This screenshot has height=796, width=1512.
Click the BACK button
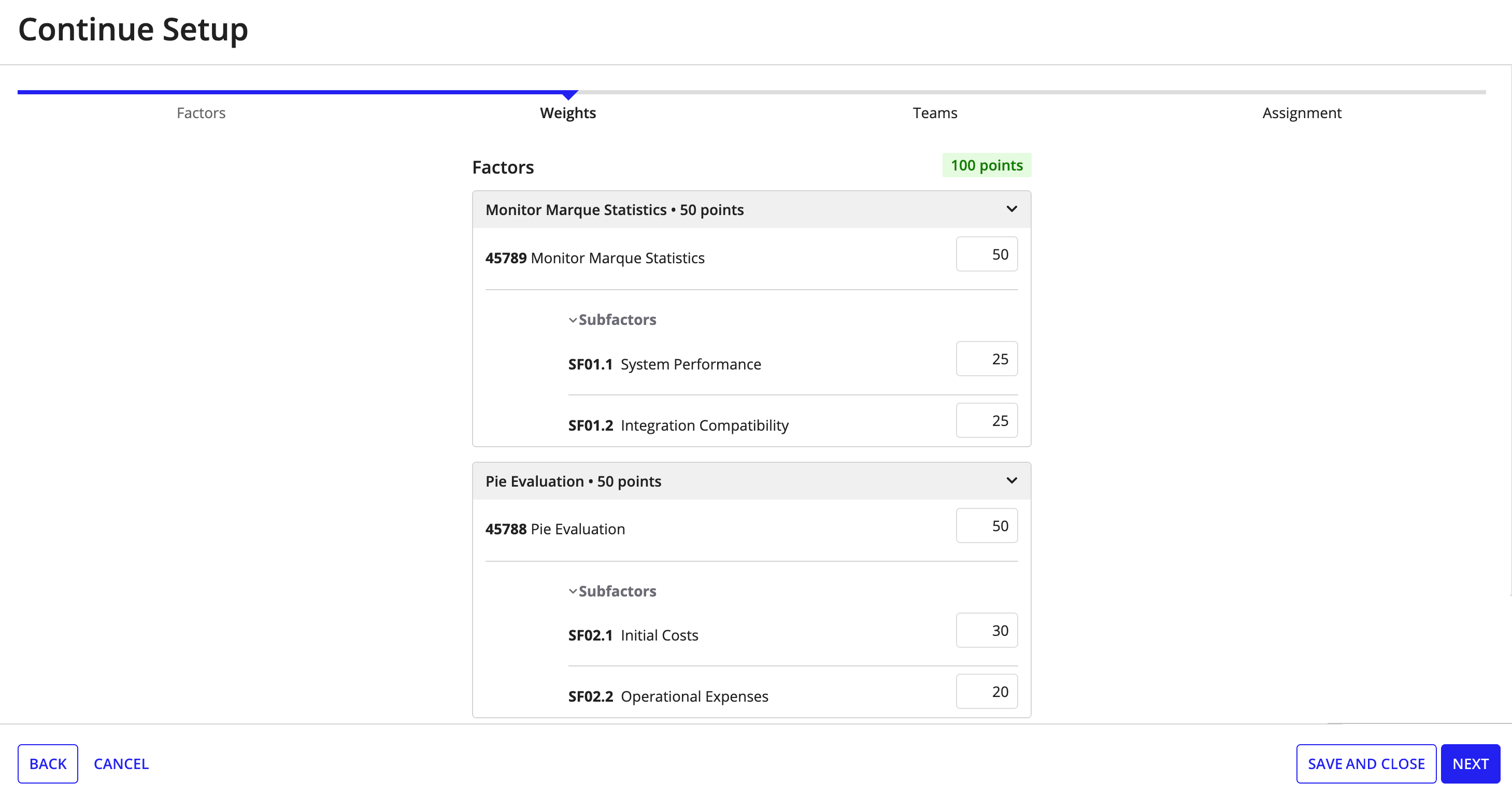pyautogui.click(x=48, y=764)
